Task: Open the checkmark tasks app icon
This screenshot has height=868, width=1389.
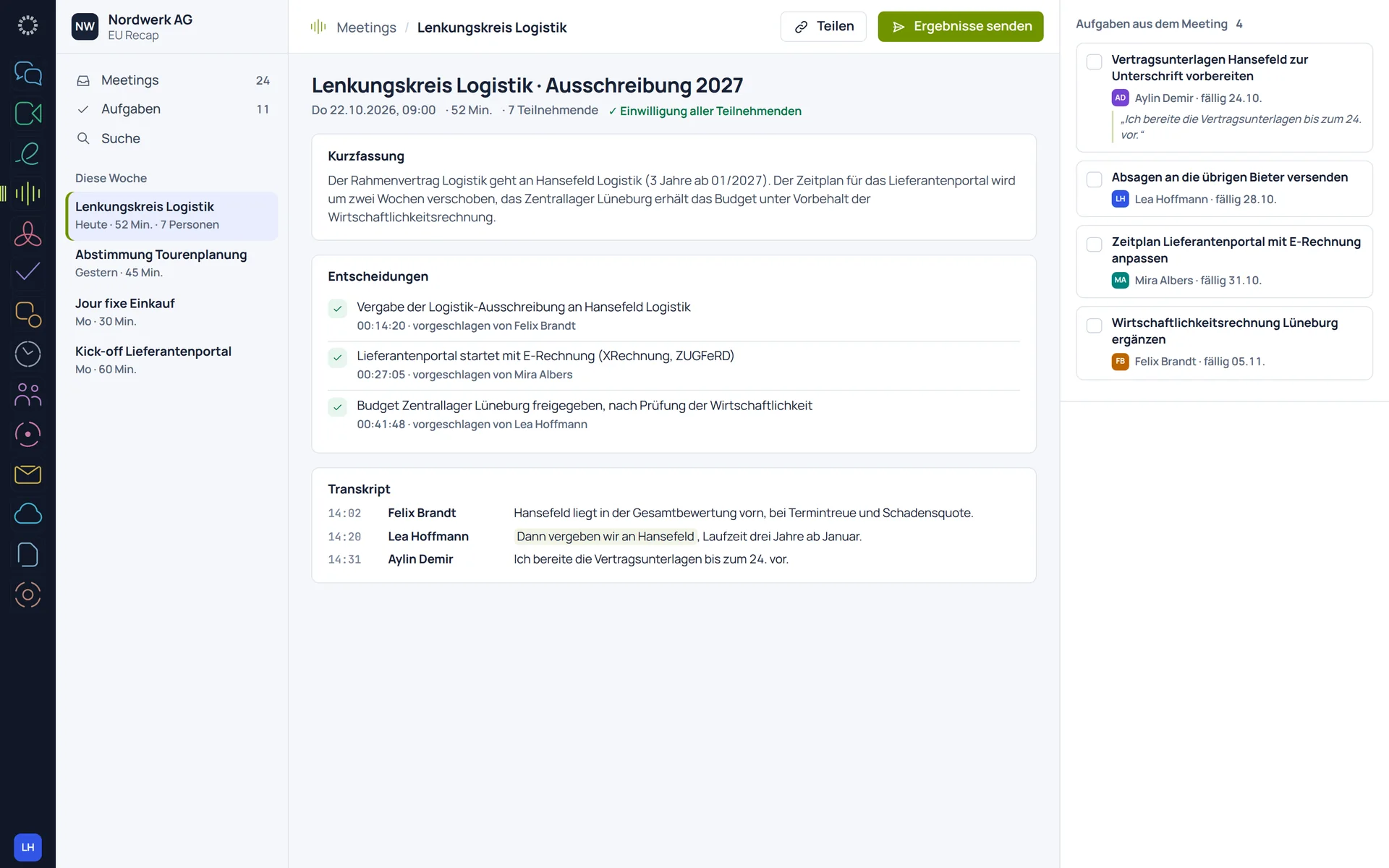Action: tap(27, 273)
